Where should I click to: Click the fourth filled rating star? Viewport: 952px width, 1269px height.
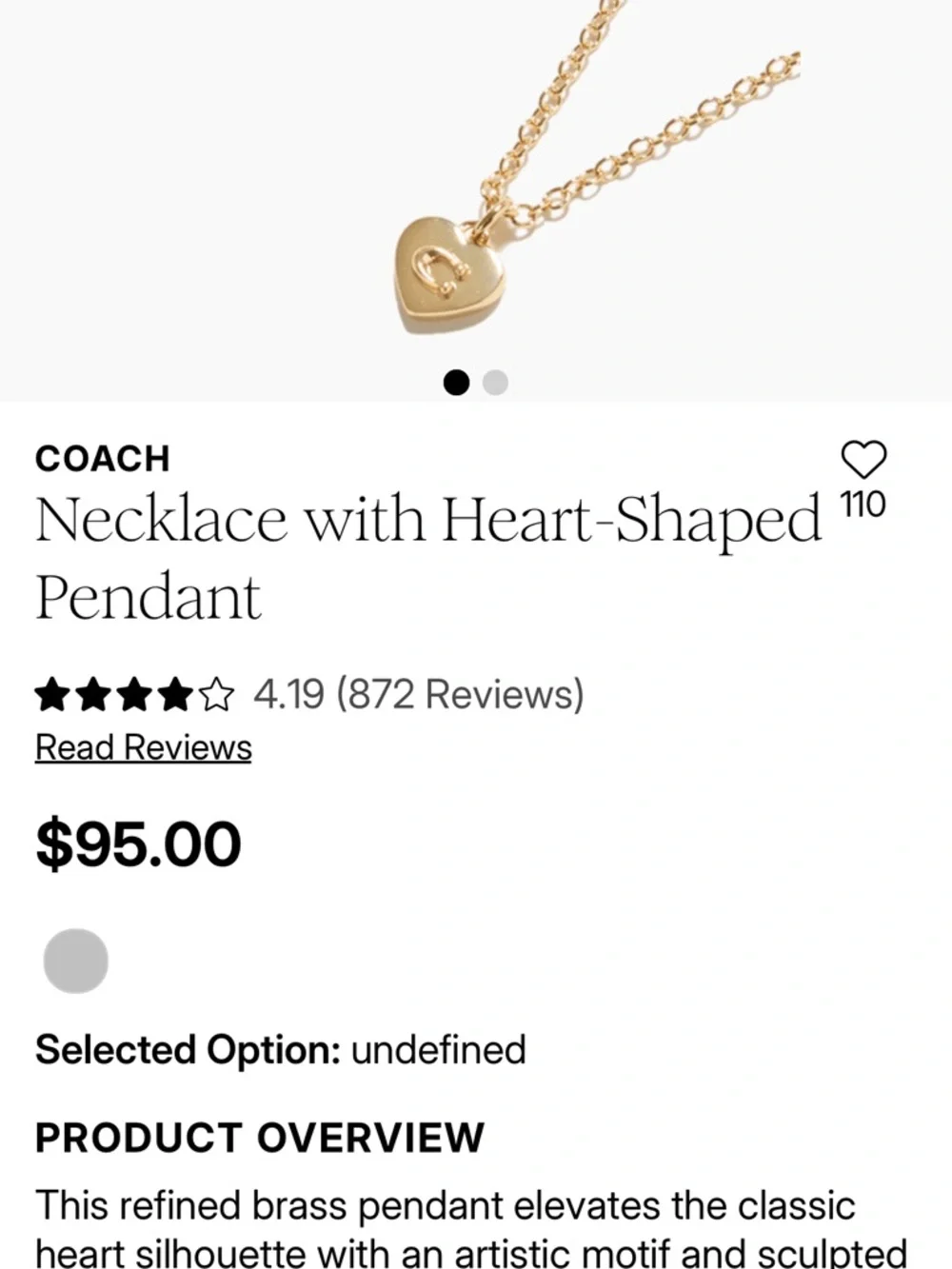pyautogui.click(x=176, y=695)
